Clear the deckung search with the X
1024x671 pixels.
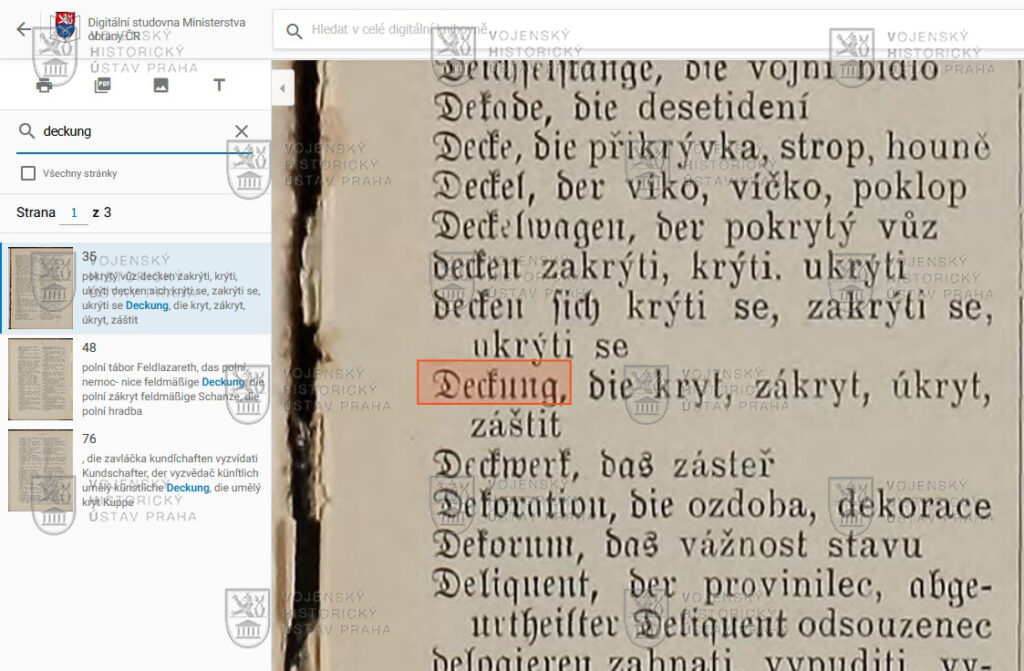(x=241, y=131)
